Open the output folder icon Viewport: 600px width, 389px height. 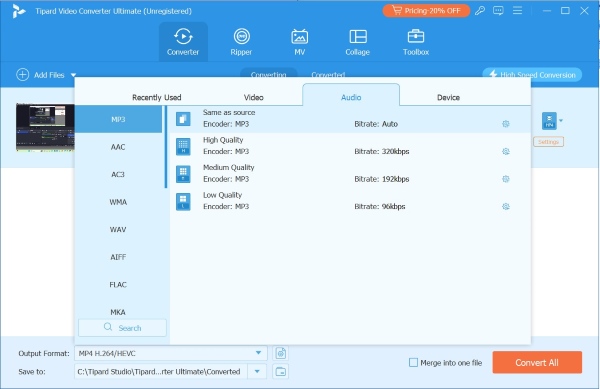(x=280, y=371)
